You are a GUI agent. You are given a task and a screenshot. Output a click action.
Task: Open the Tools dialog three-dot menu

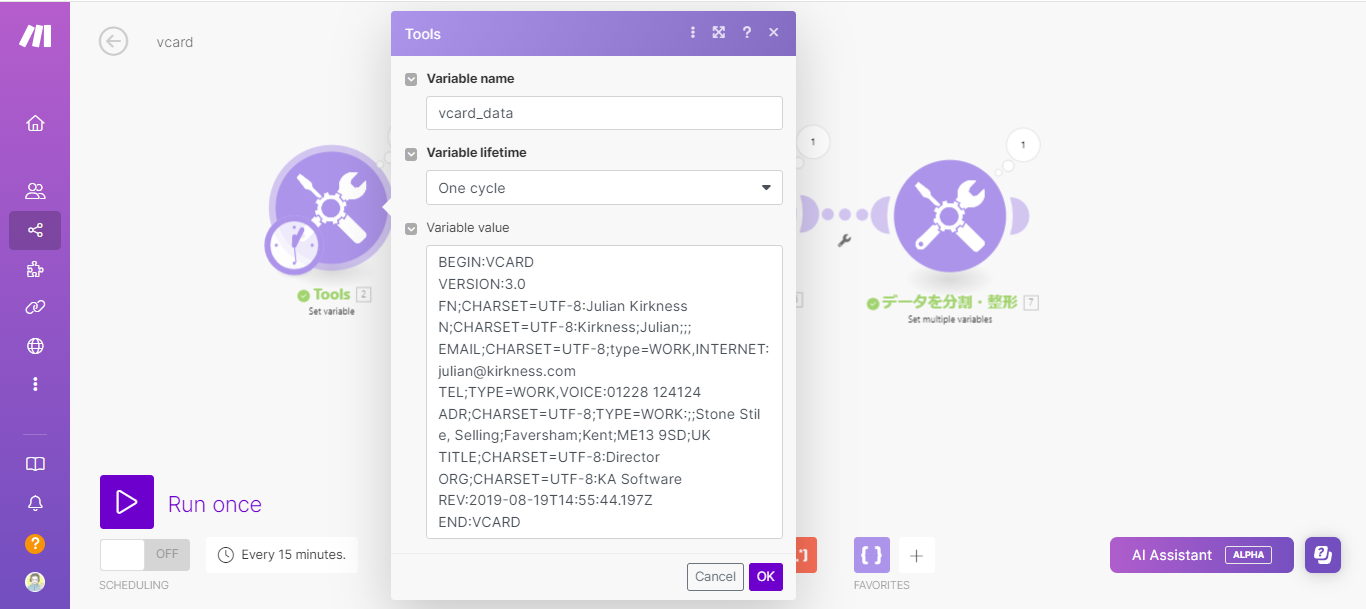(x=692, y=33)
